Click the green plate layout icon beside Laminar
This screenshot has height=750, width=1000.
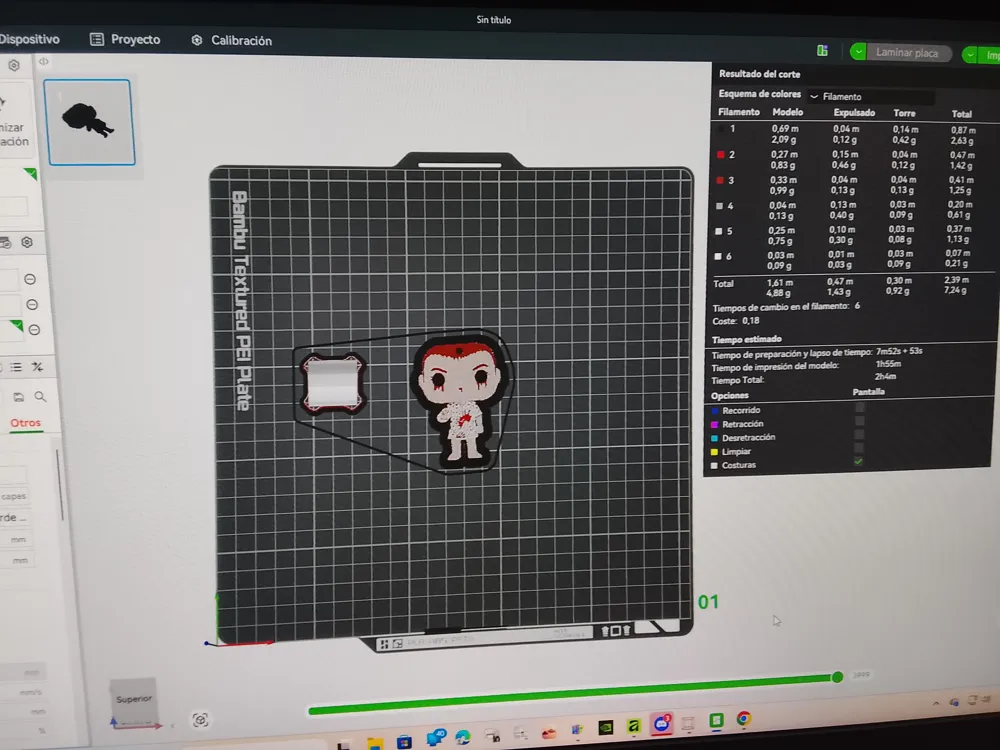(x=823, y=50)
